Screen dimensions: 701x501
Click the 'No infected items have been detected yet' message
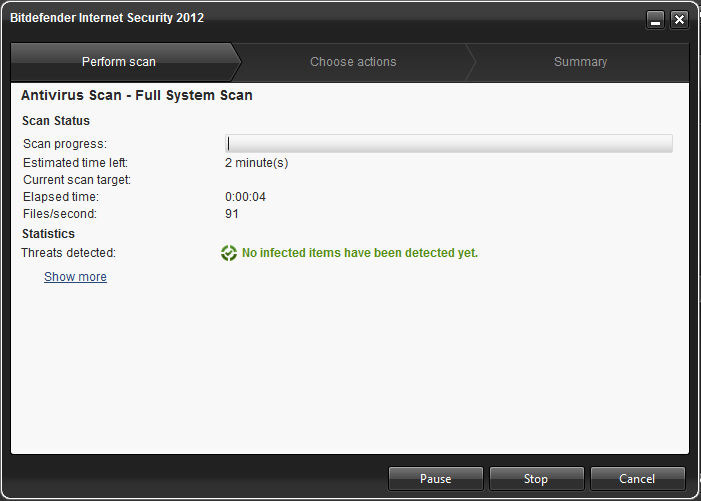click(360, 253)
